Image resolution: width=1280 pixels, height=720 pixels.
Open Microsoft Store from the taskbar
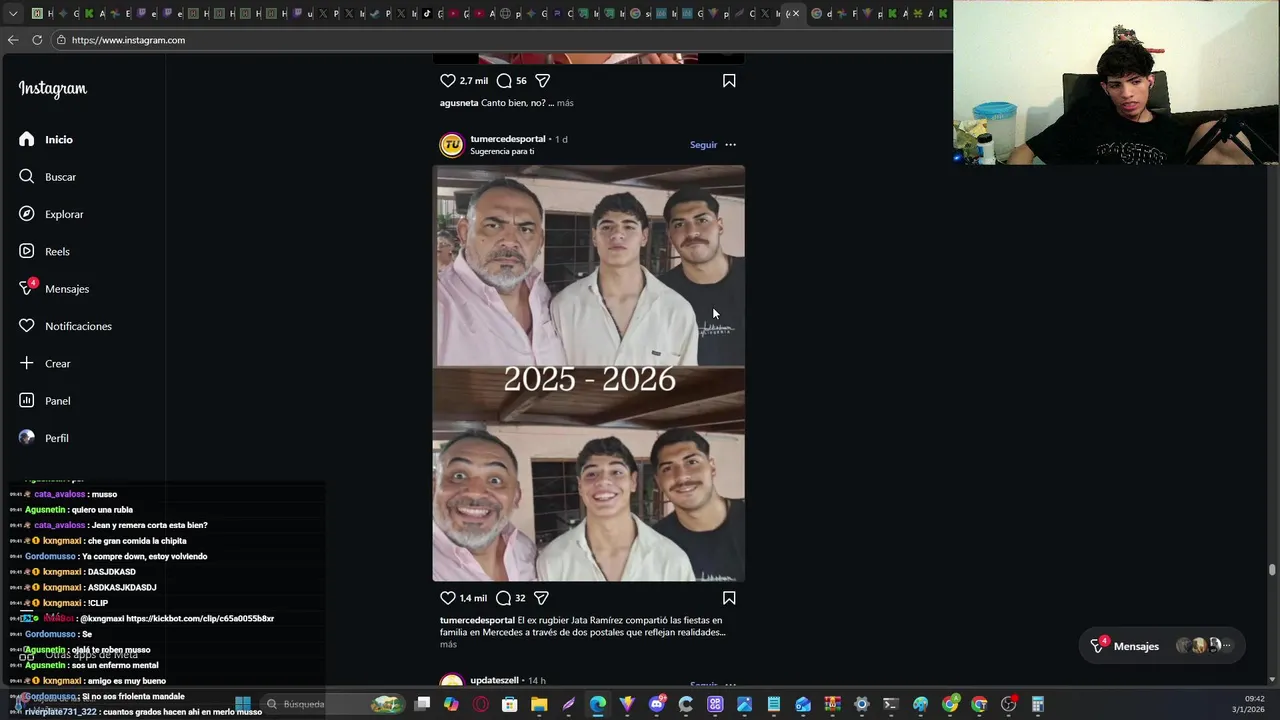510,704
